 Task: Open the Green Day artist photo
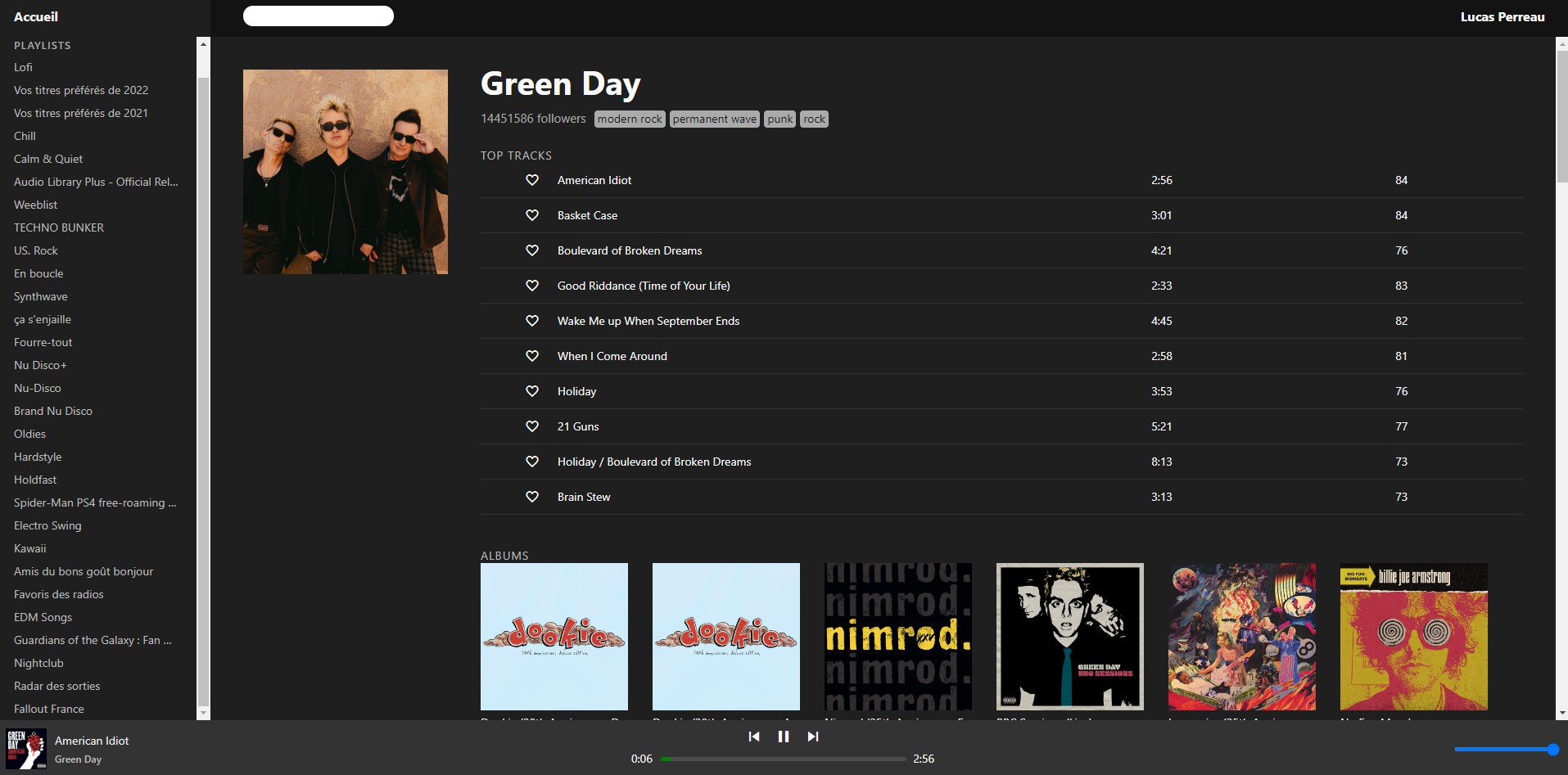coord(346,172)
